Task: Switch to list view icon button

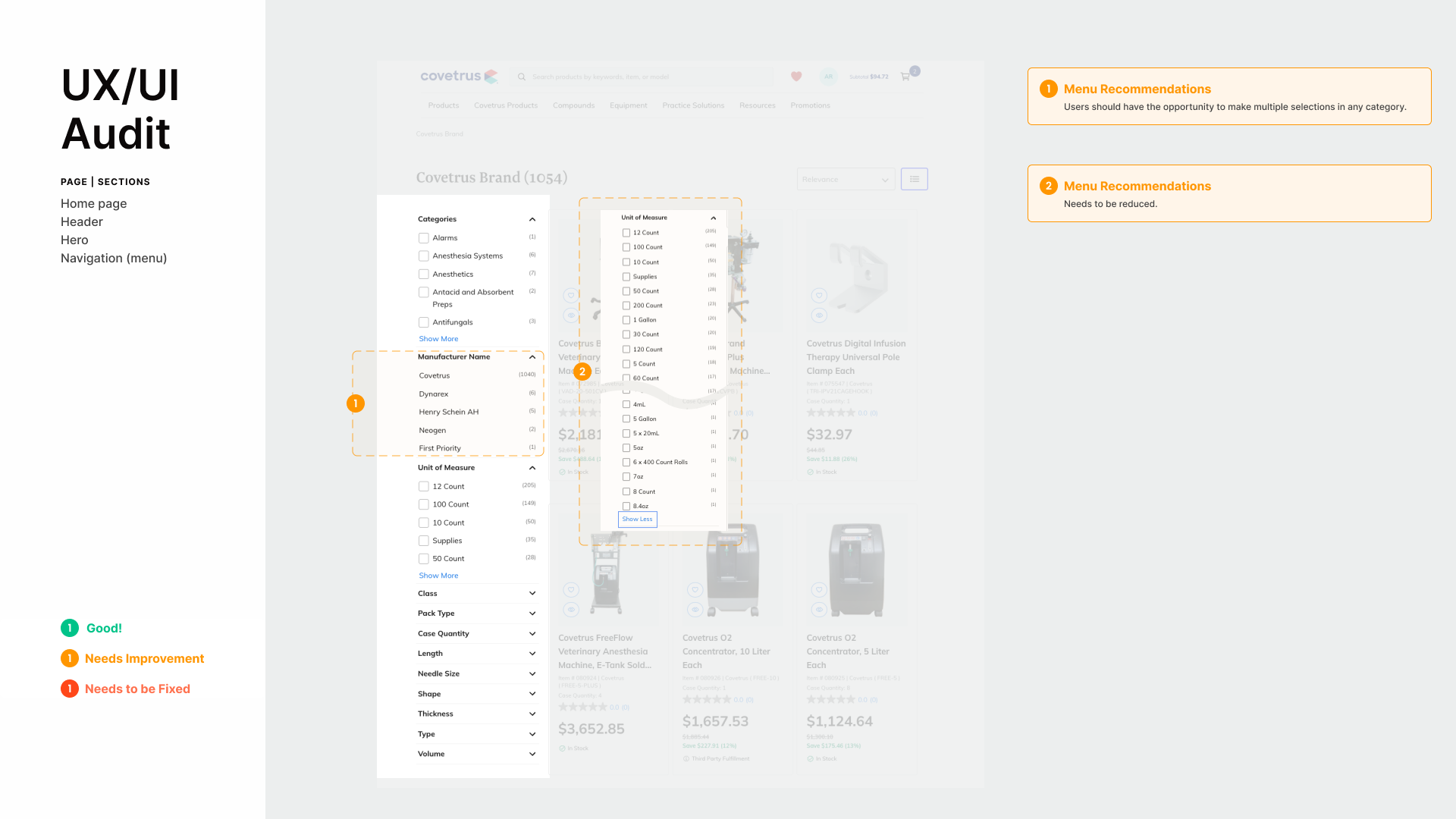Action: coord(915,179)
